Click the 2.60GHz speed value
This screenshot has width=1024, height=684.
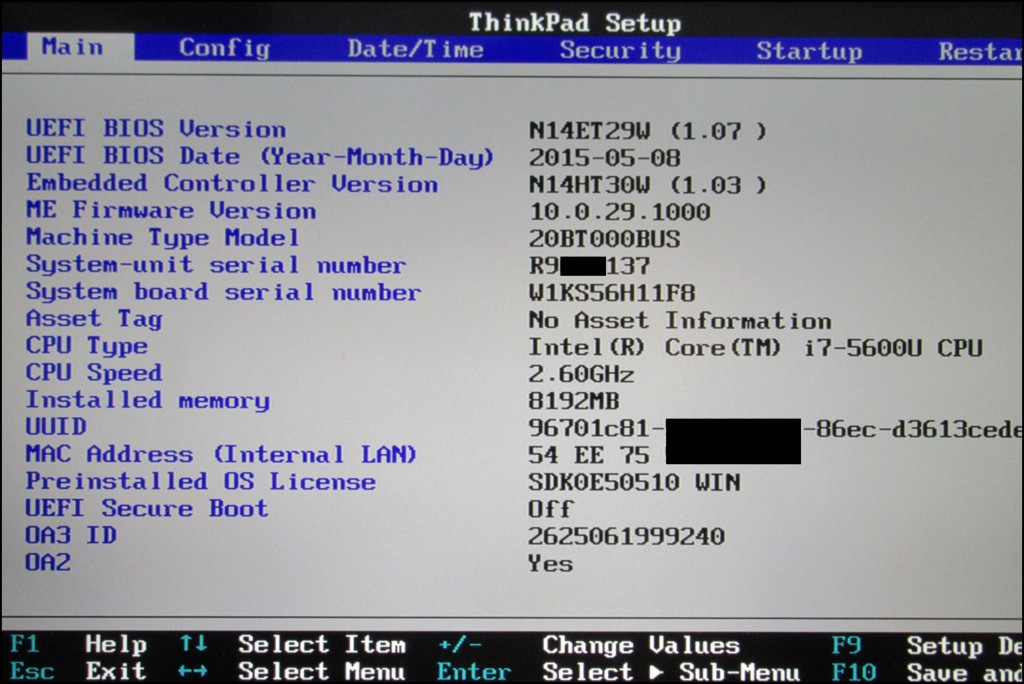click(581, 374)
